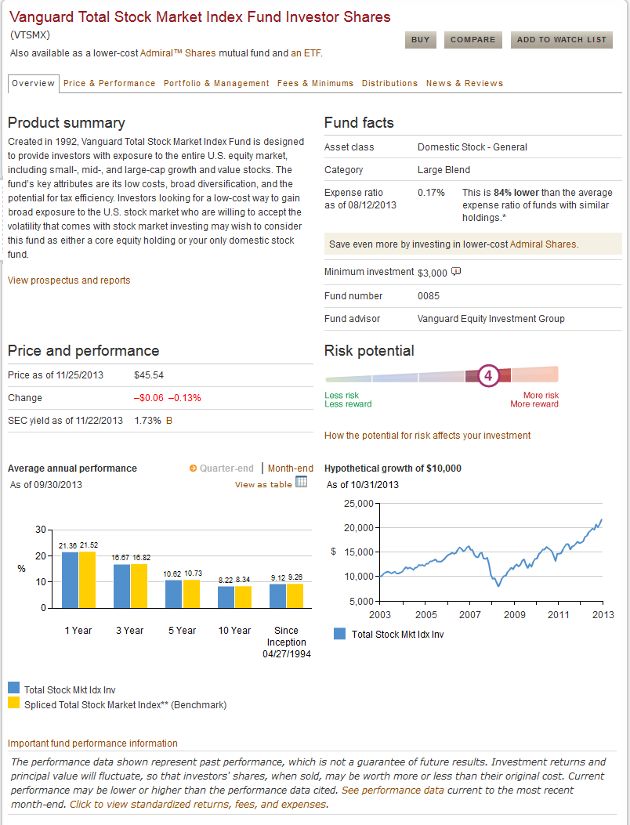Follow the Admiral Shares link in savings banner
The width and height of the screenshot is (630, 825).
(544, 244)
